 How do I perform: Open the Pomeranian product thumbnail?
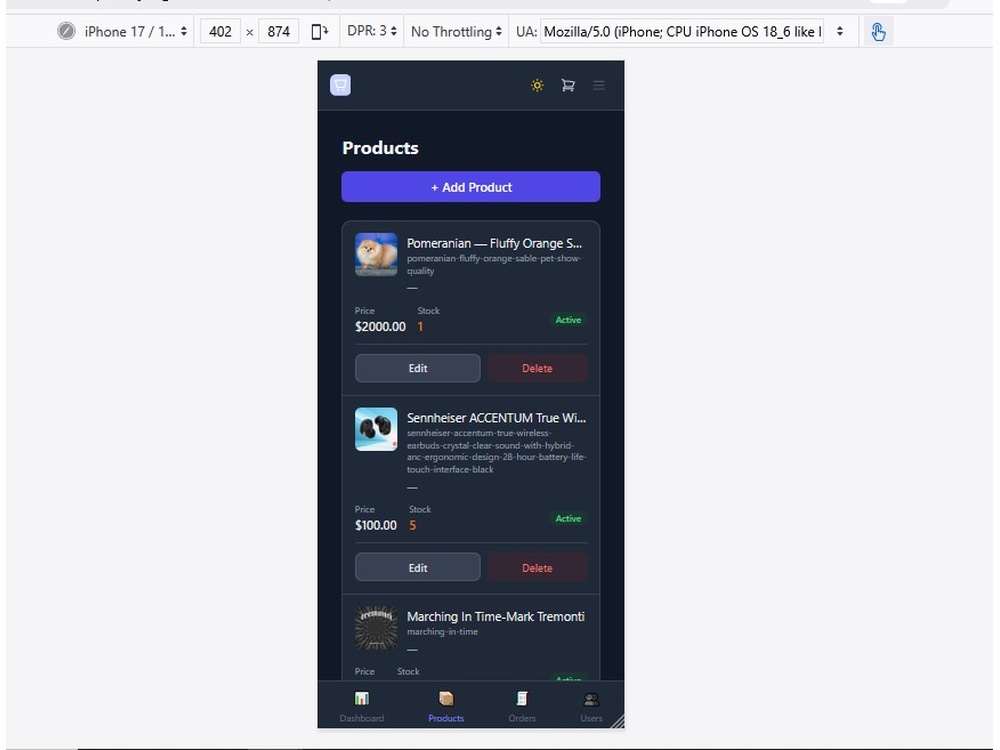(x=376, y=254)
